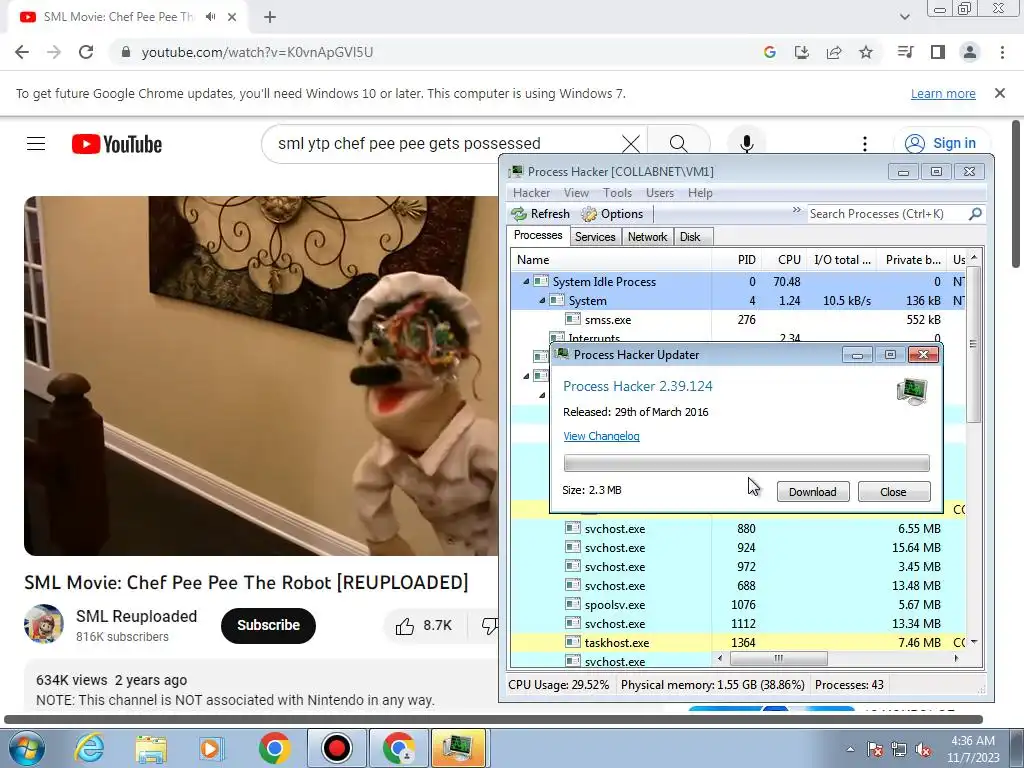Click Learn more in the Chrome update notice
Viewport: 1024px width, 768px height.
click(943, 93)
